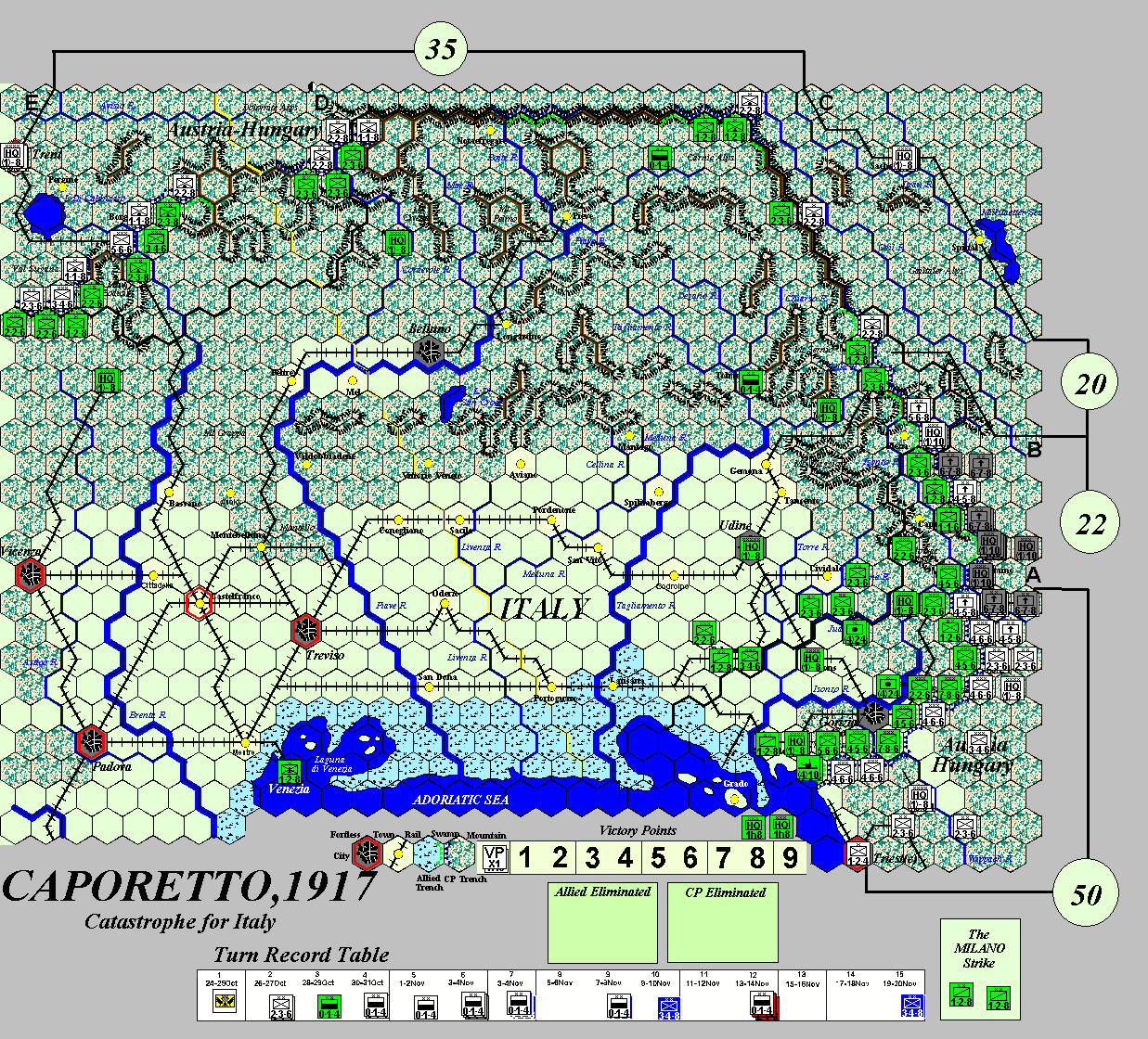Click the 0-1-4 counter at Tolmezzo

click(x=751, y=382)
